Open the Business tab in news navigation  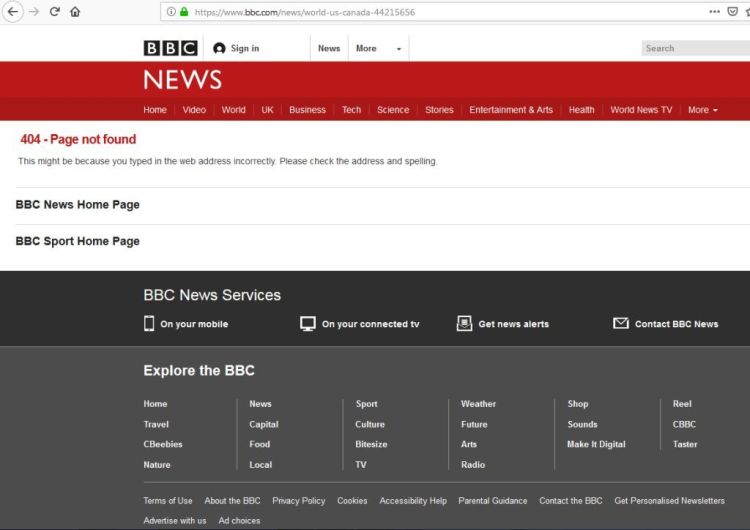point(307,110)
